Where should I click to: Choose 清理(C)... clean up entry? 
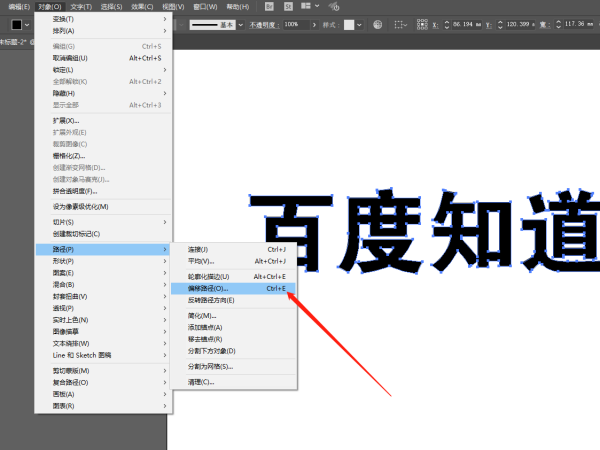233,382
